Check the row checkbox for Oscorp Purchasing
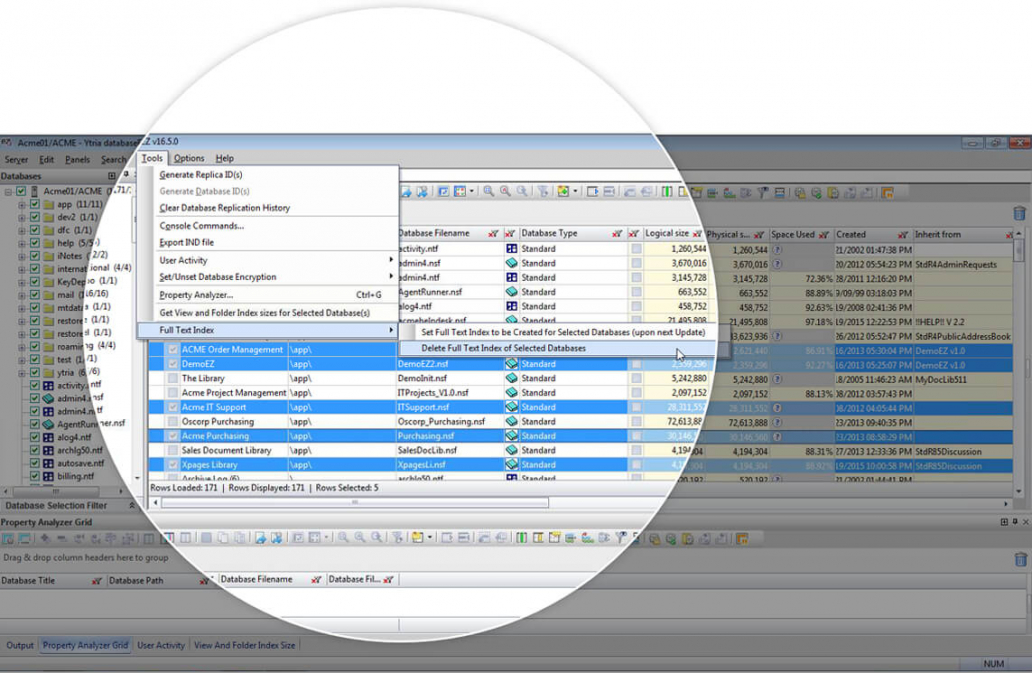This screenshot has height=673, width=1032. click(172, 422)
